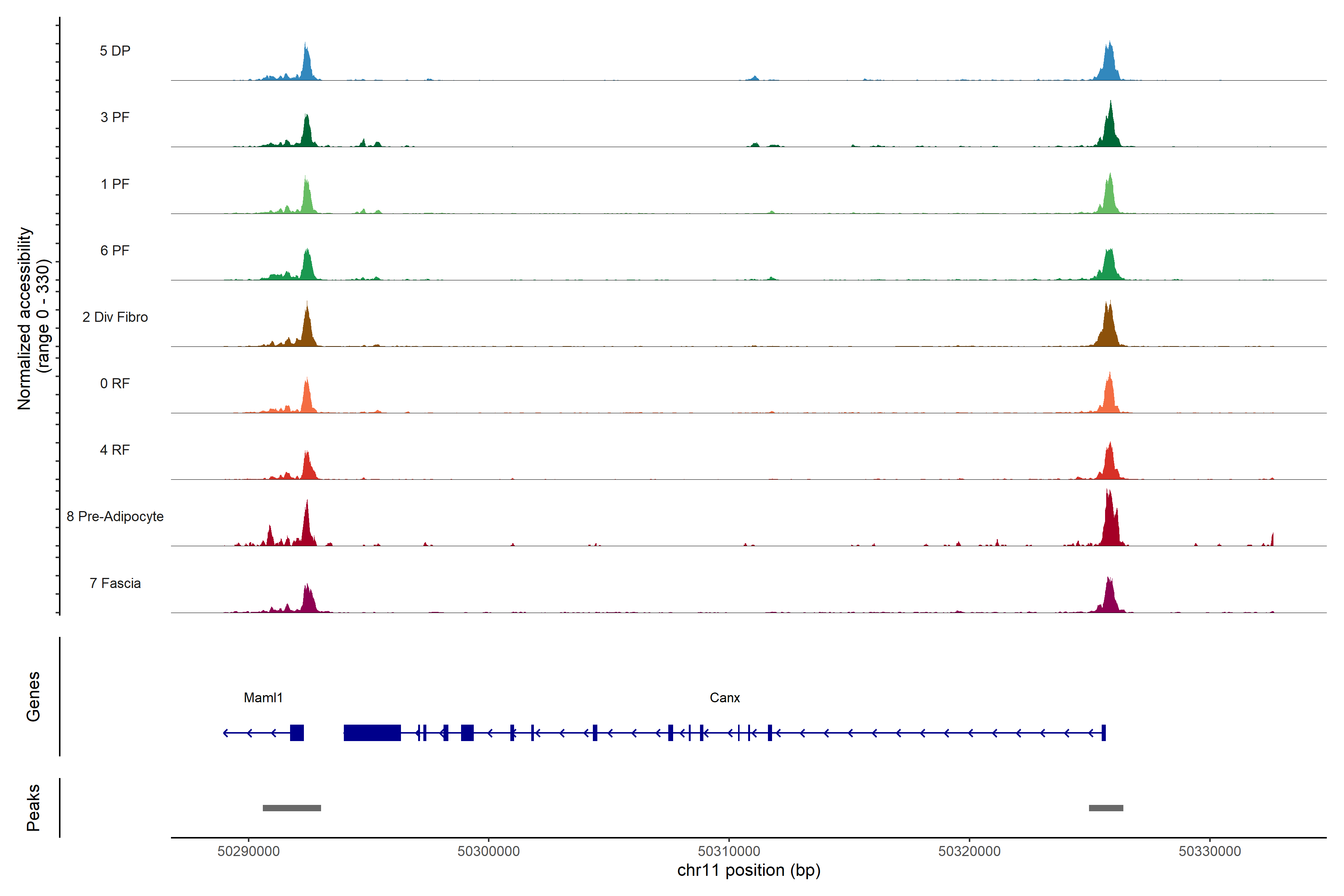Click the large Maml1 exon block

coord(372,732)
